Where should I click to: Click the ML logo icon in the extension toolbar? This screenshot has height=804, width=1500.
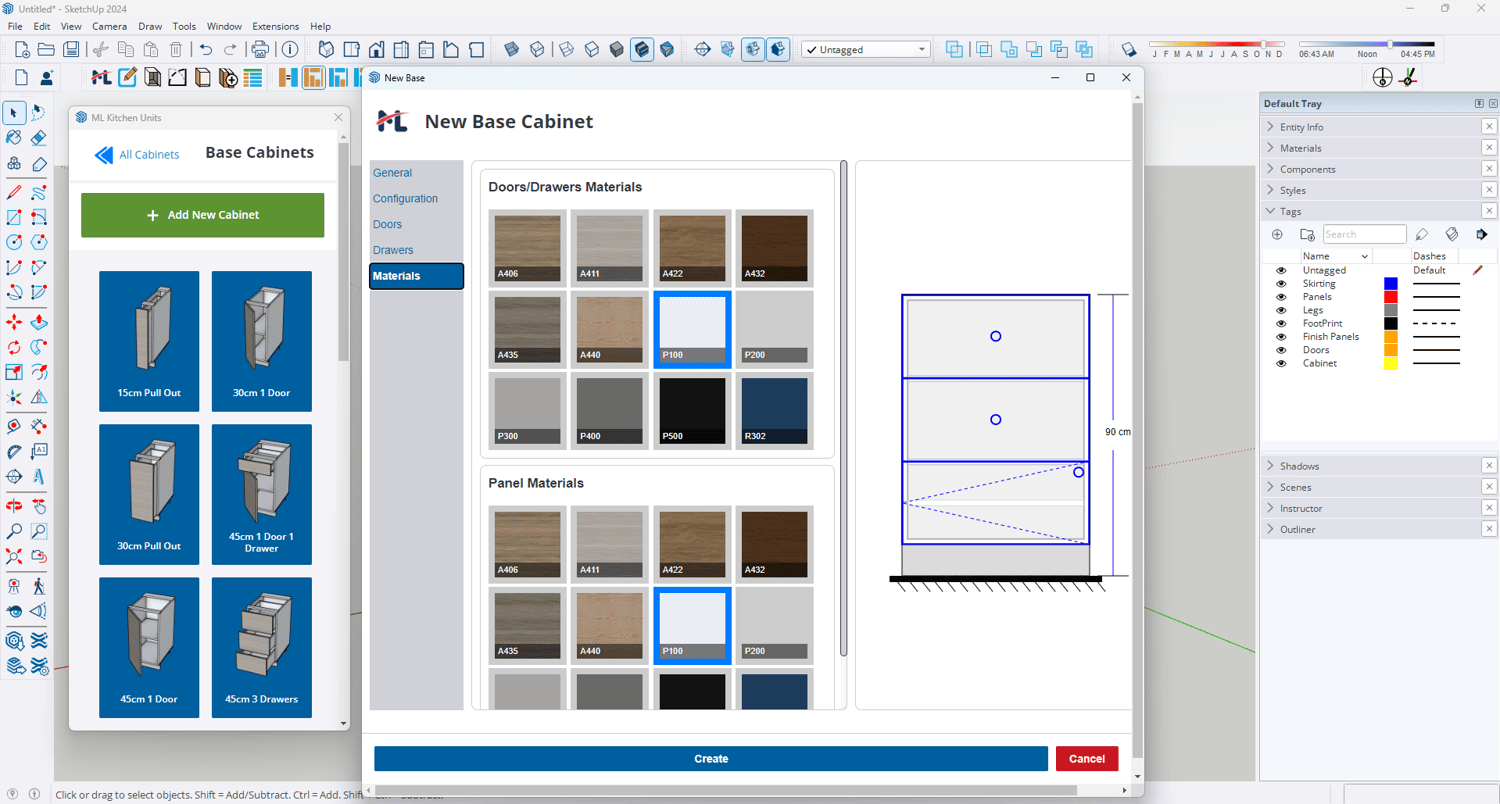coord(101,77)
